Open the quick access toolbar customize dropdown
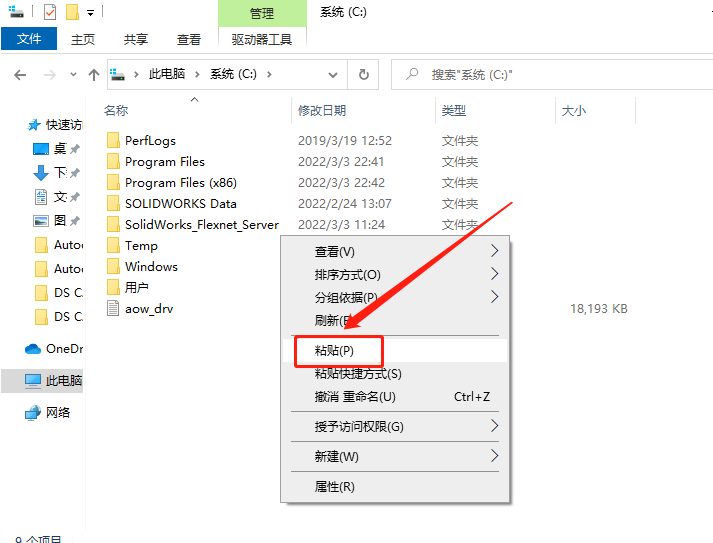 [90, 13]
